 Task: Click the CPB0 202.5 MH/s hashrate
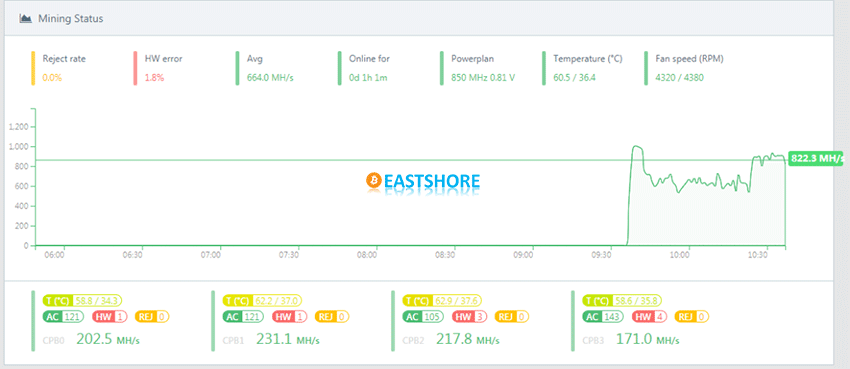(x=108, y=339)
